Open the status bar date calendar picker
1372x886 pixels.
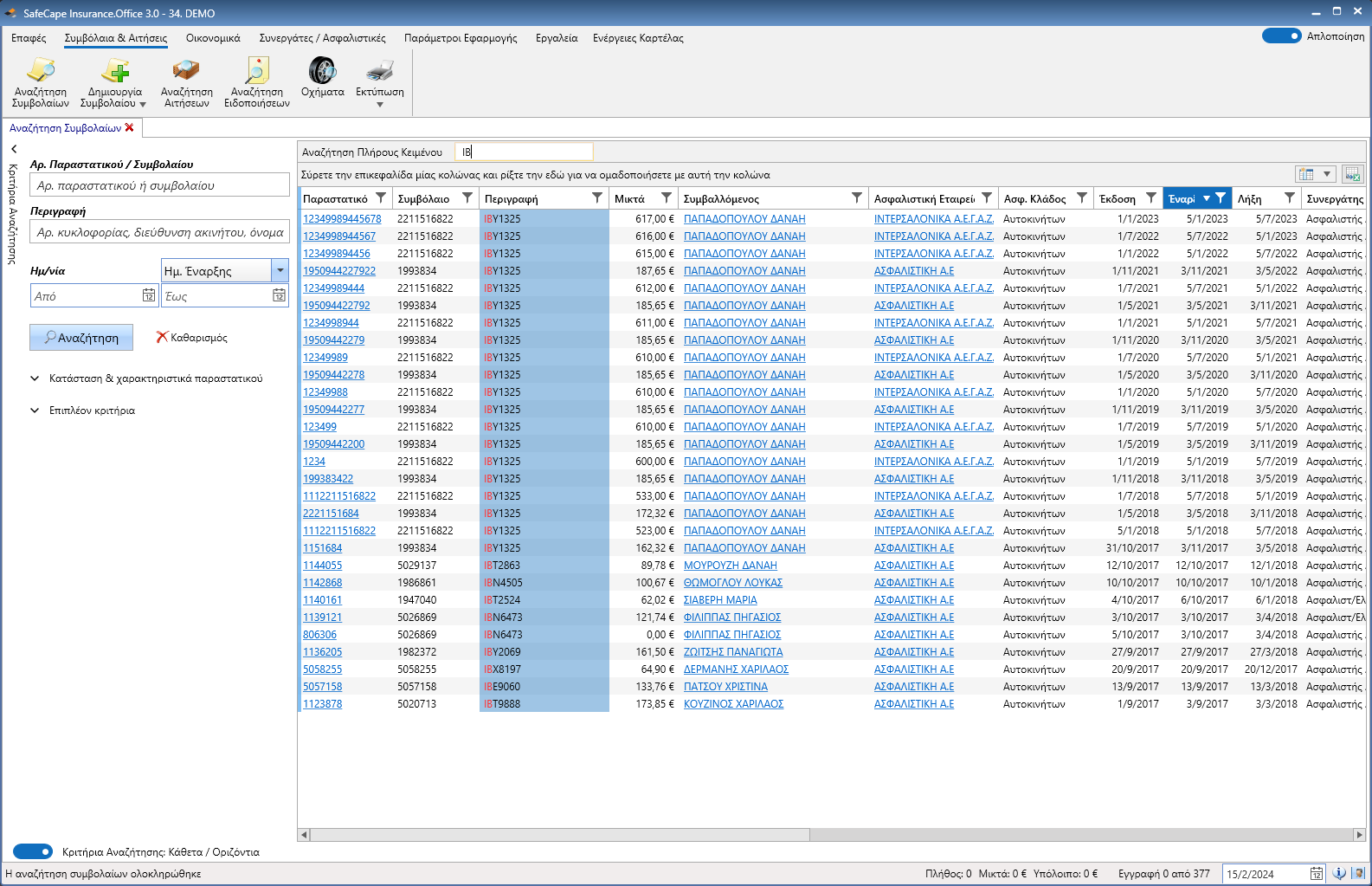point(1316,873)
